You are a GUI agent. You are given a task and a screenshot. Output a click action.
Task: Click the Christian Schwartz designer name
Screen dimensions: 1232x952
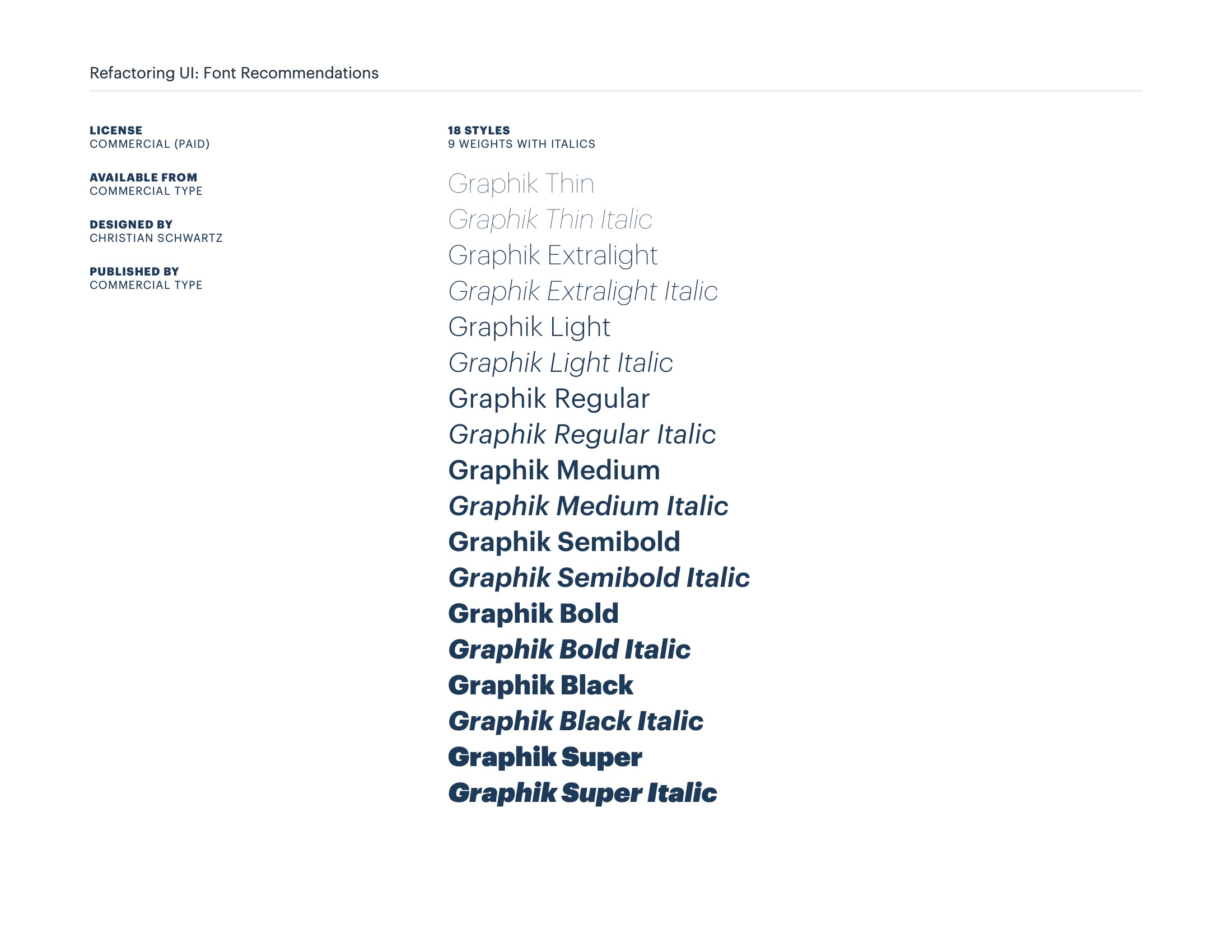[156, 238]
